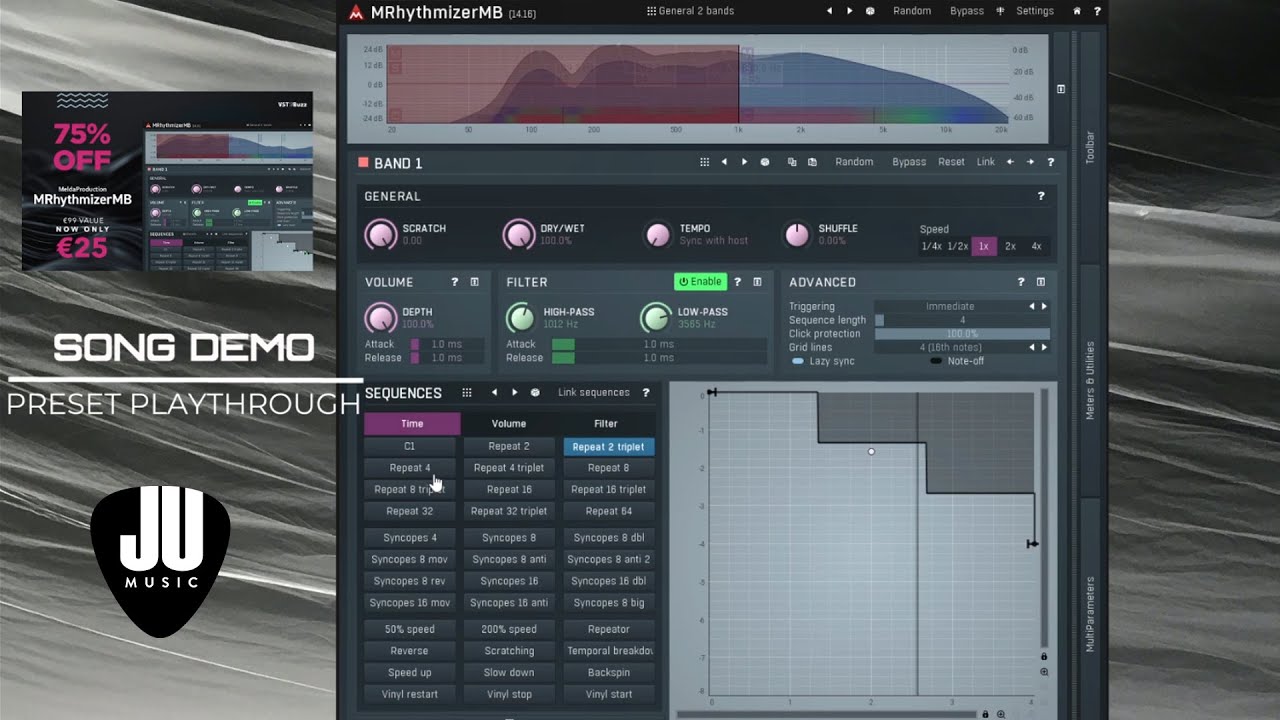Open the Triggering Immediate selector
Screen dimensions: 1280x720
949,307
